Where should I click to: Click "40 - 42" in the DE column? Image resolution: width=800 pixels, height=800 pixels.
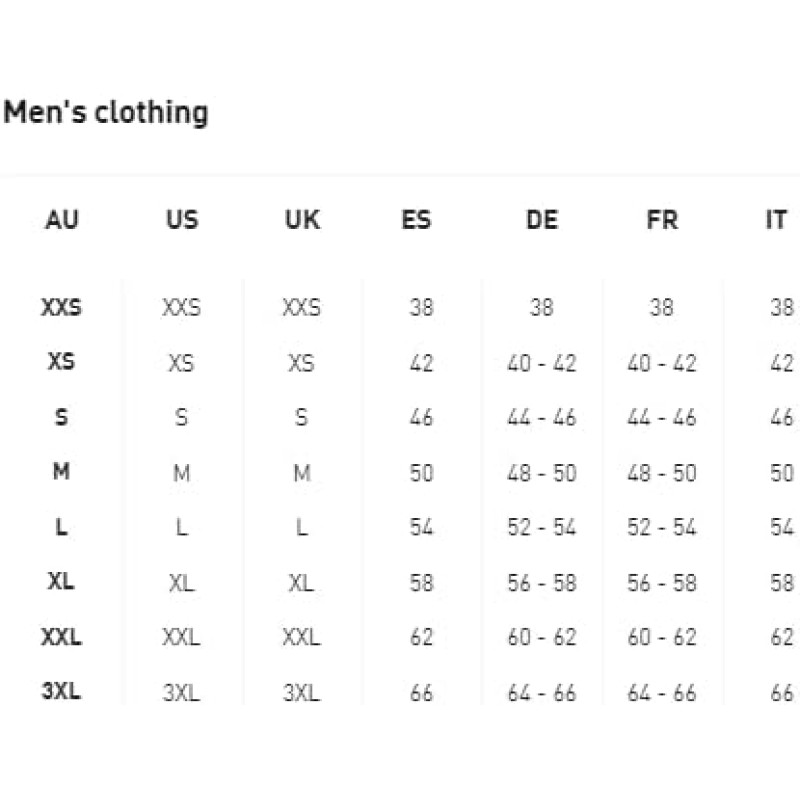tap(541, 363)
